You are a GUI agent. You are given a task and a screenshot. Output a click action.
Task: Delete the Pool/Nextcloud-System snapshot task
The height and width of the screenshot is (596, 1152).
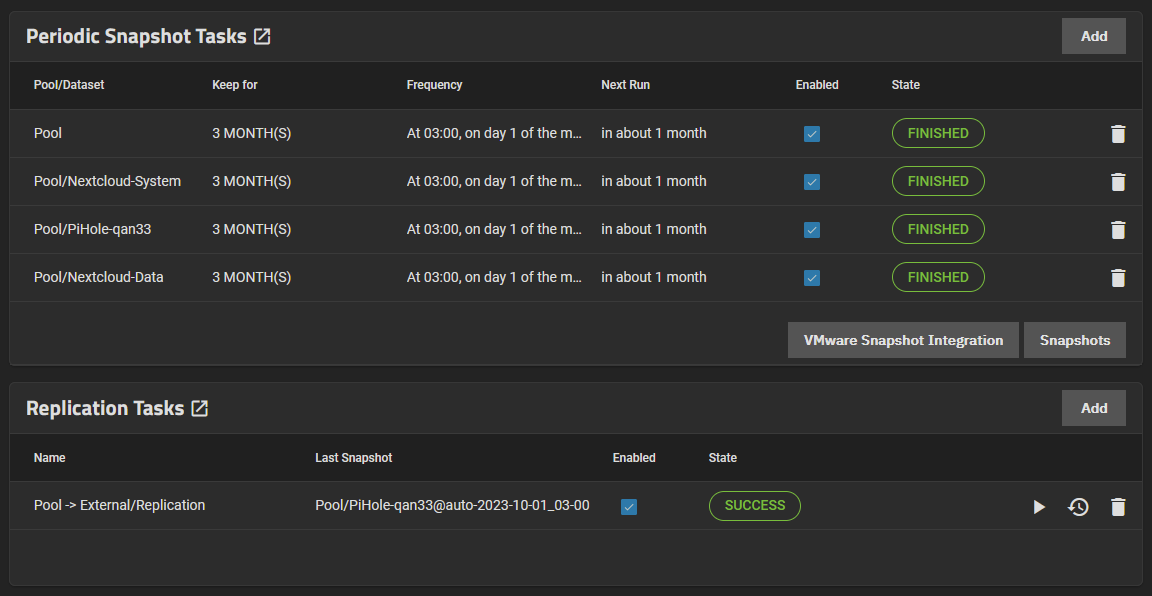[x=1117, y=182]
